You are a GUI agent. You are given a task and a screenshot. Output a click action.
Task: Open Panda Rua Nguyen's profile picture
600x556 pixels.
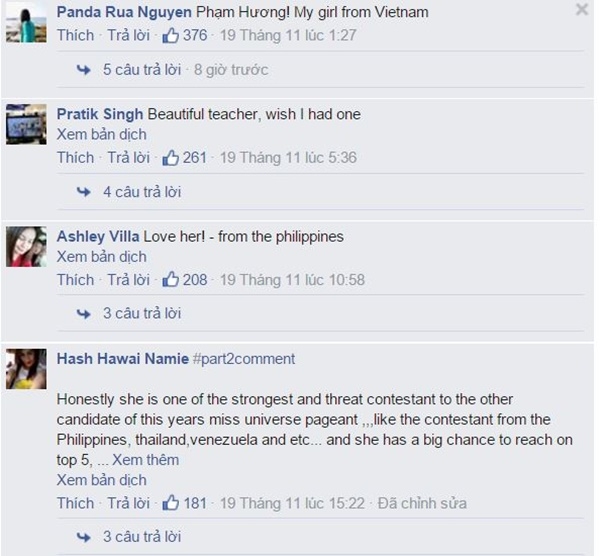(26, 22)
